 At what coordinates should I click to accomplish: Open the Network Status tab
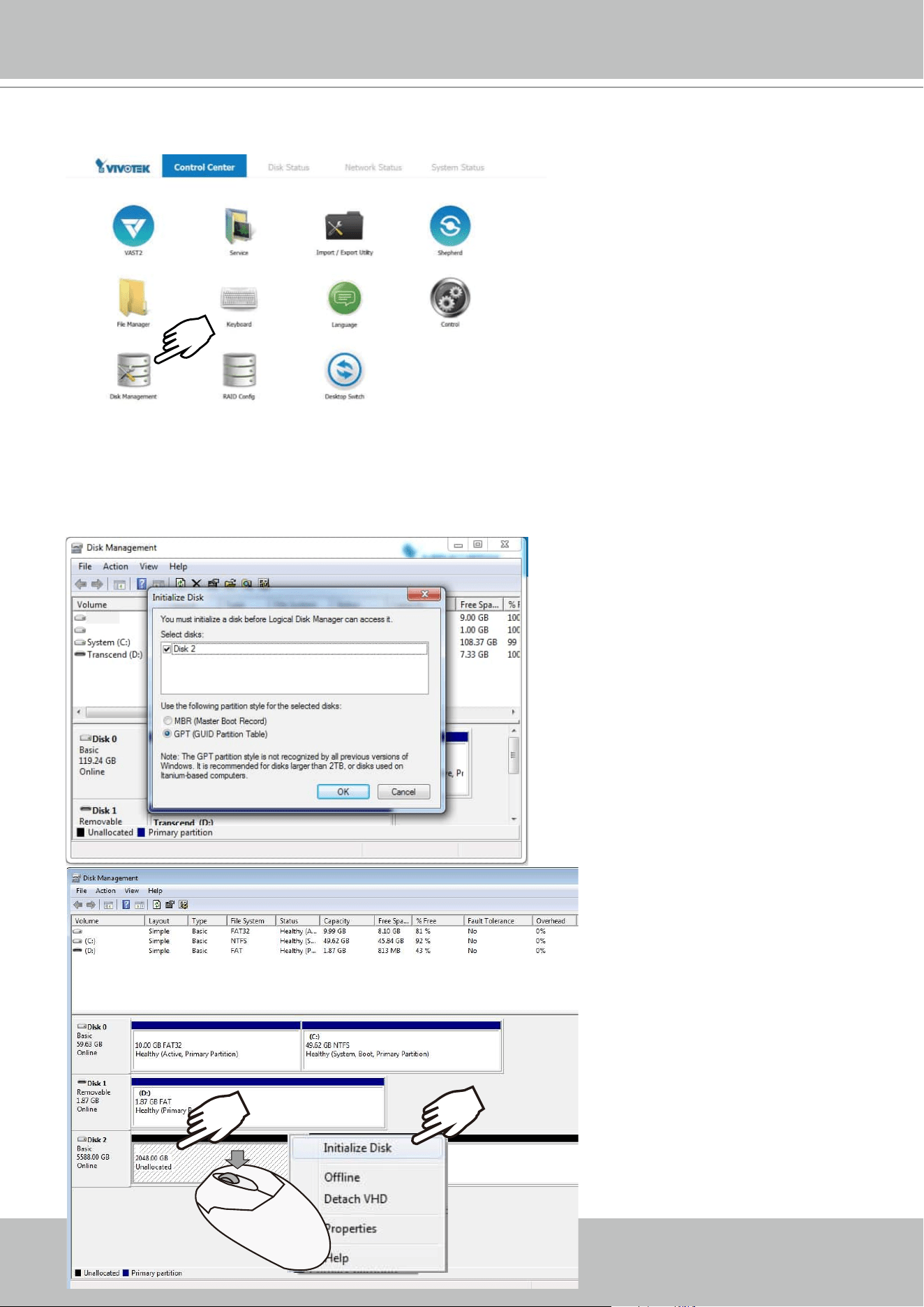point(373,168)
